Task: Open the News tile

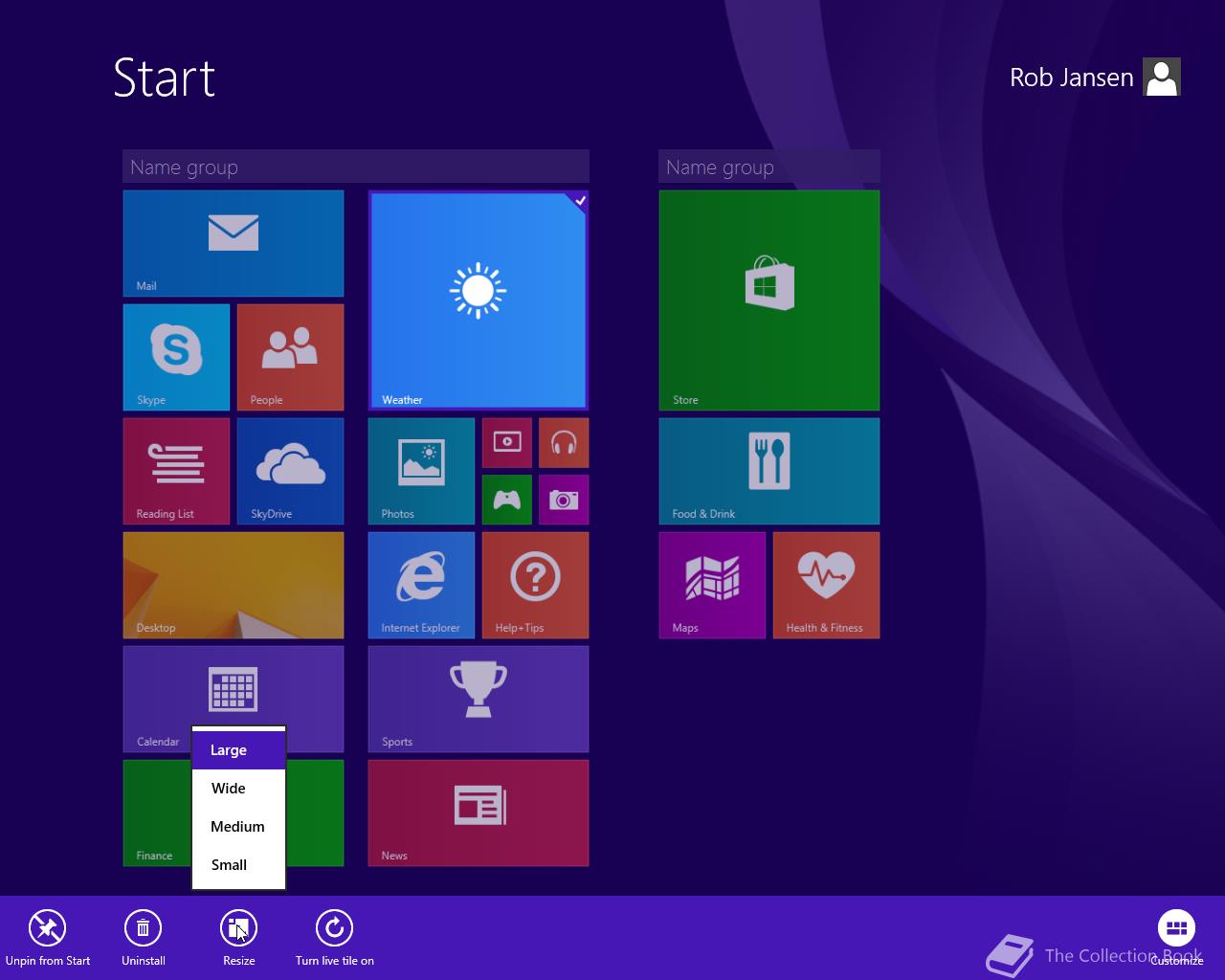Action: point(479,813)
